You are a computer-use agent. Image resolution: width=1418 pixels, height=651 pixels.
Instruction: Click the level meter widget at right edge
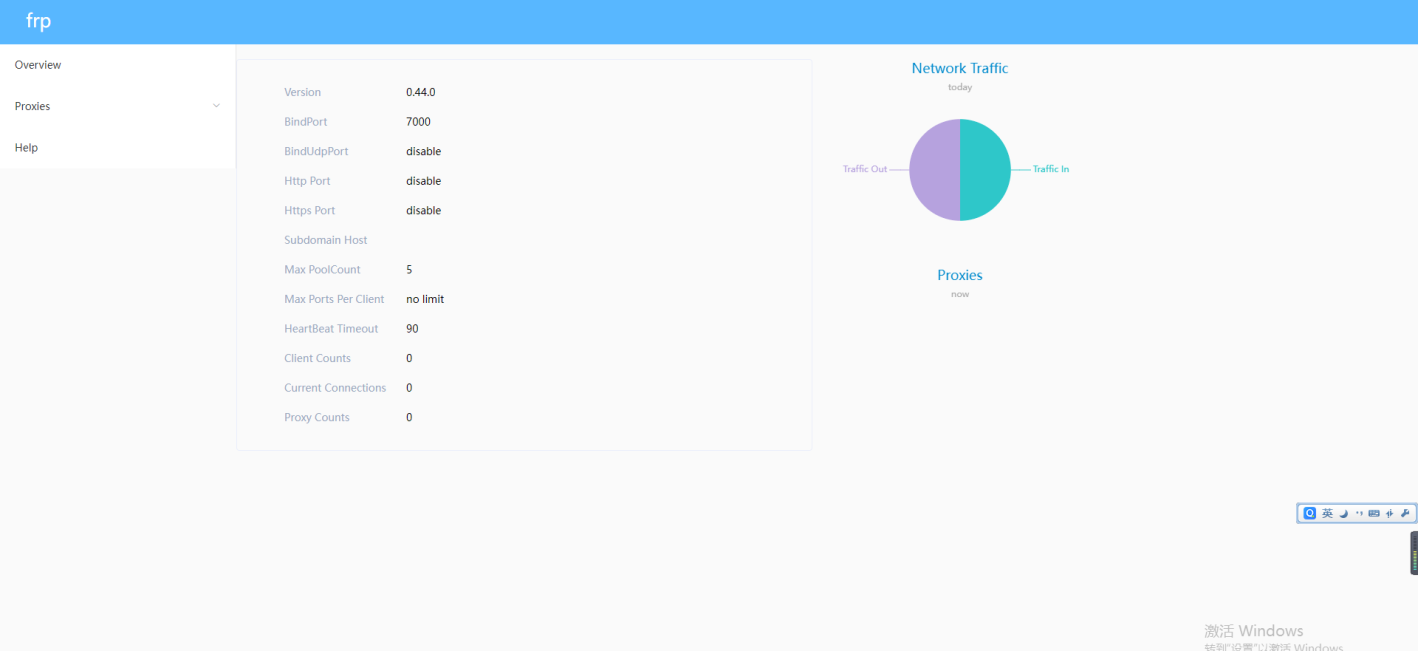pyautogui.click(x=1413, y=553)
